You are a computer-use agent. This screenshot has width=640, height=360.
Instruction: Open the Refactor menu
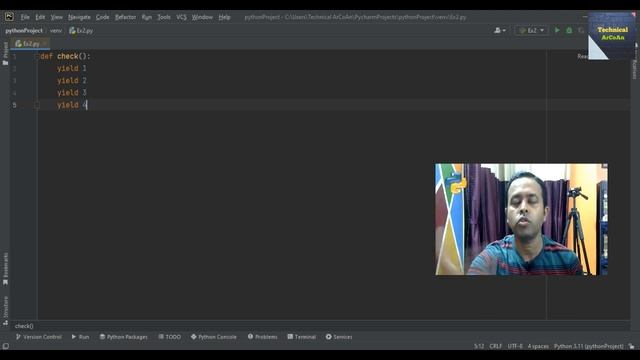tap(125, 17)
